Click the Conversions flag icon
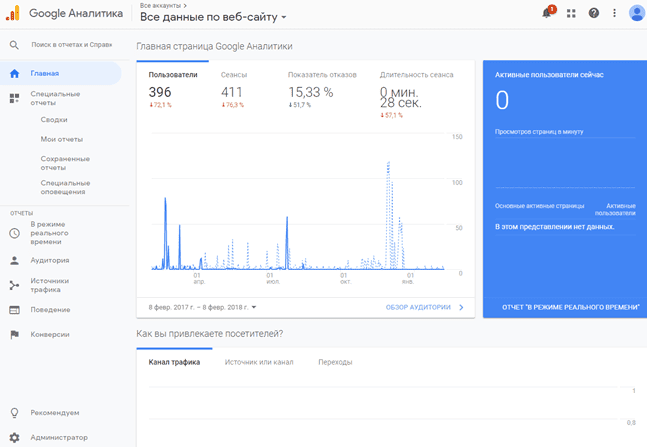The height and width of the screenshot is (447, 647). (x=14, y=334)
